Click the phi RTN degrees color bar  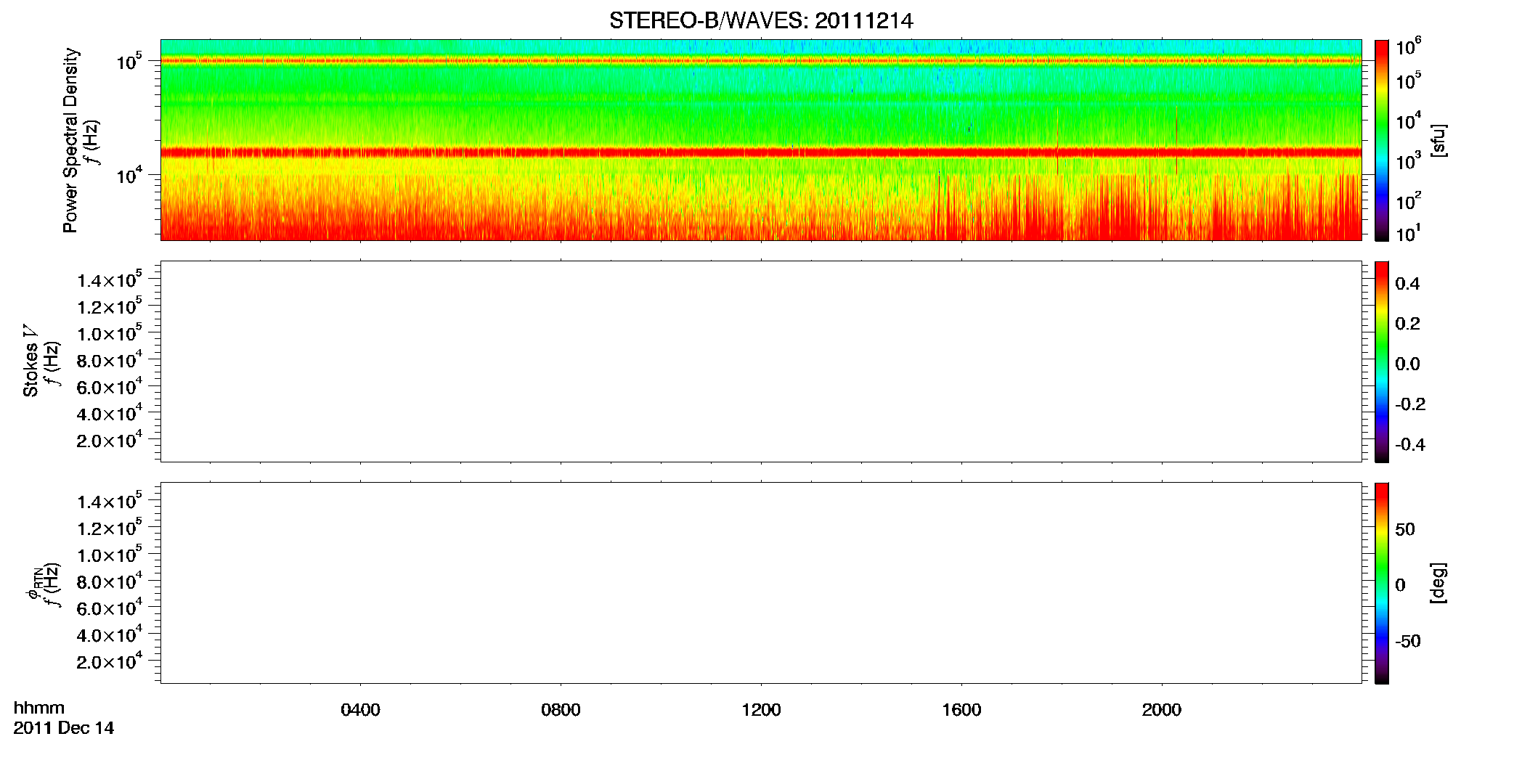(x=1381, y=583)
